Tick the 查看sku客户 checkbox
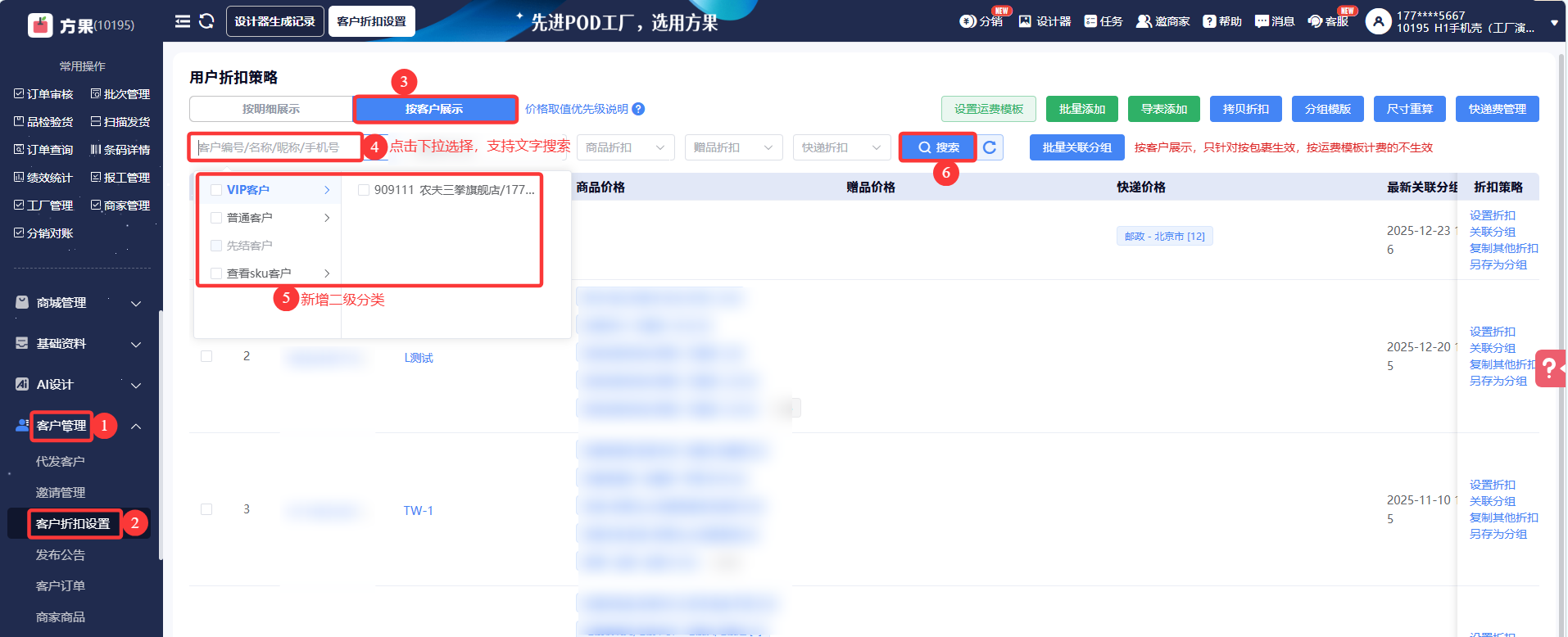 216,273
